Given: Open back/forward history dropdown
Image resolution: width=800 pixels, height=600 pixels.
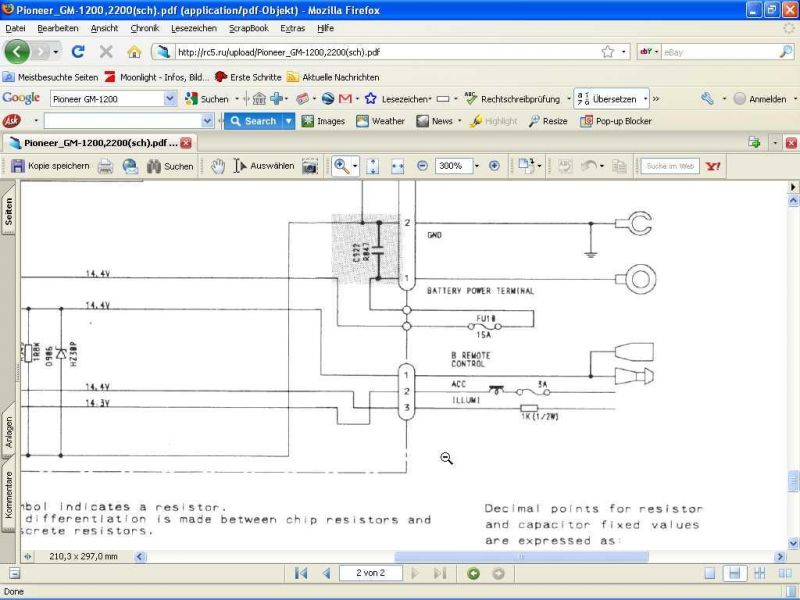Looking at the screenshot, I should (x=55, y=52).
